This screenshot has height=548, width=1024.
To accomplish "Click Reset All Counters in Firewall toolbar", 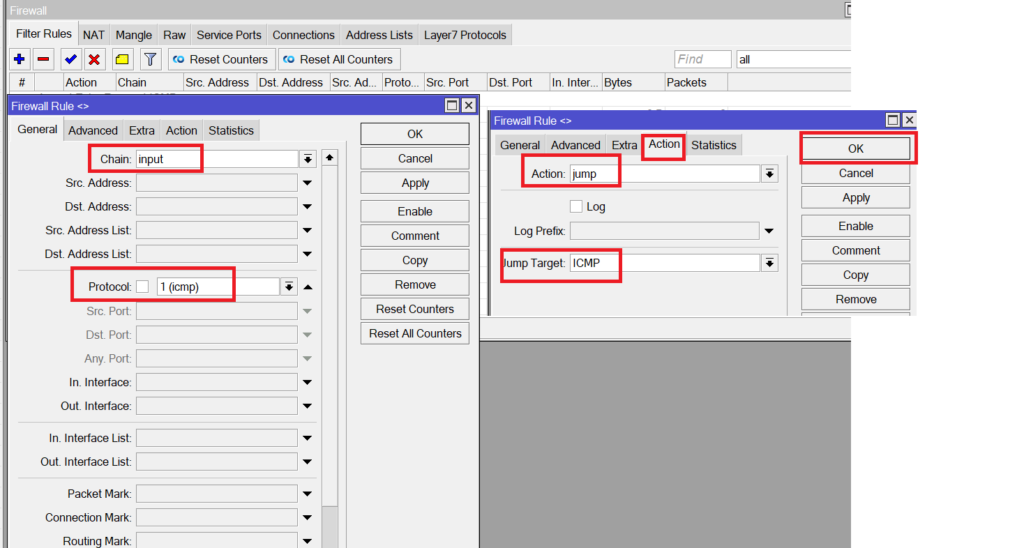I will [339, 59].
